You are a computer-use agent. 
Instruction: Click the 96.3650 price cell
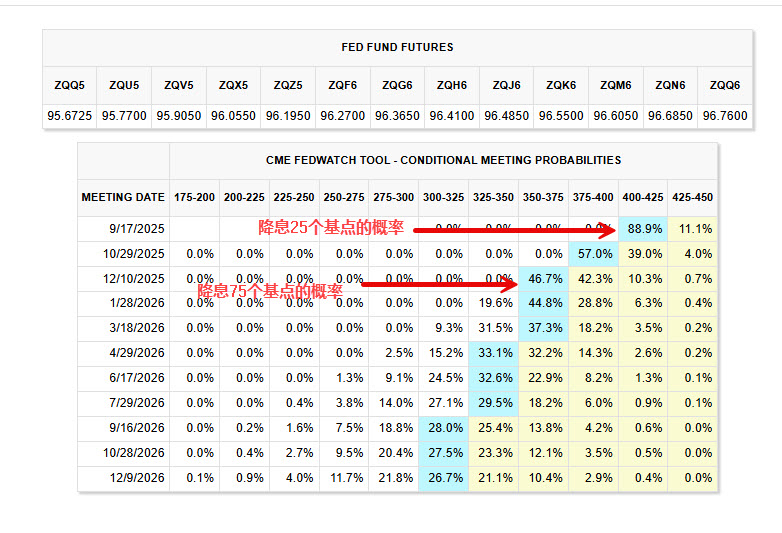coord(397,116)
